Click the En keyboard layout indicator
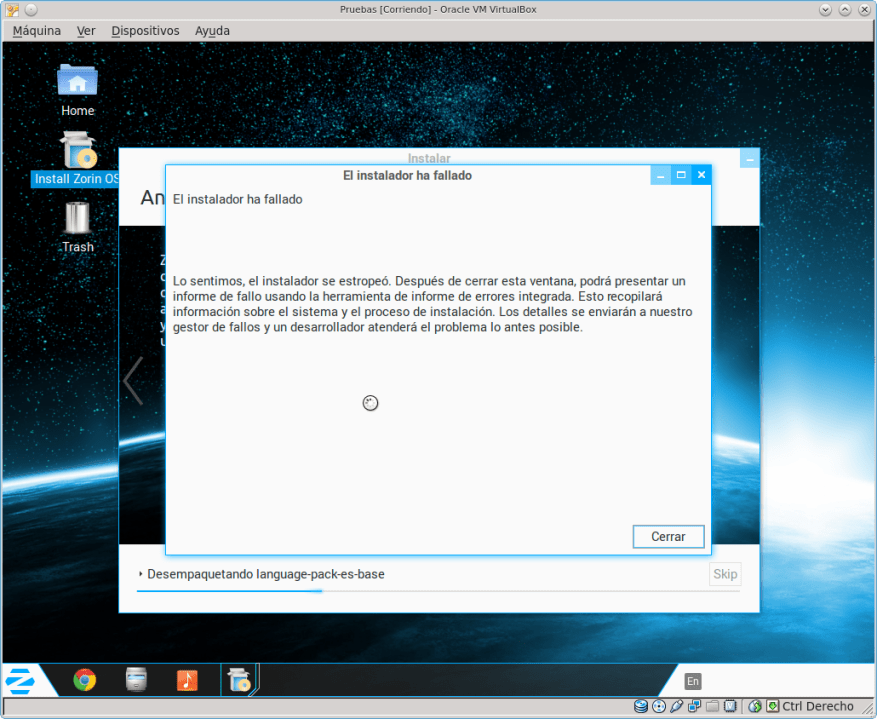Screen dimensions: 877x719 click(x=693, y=681)
